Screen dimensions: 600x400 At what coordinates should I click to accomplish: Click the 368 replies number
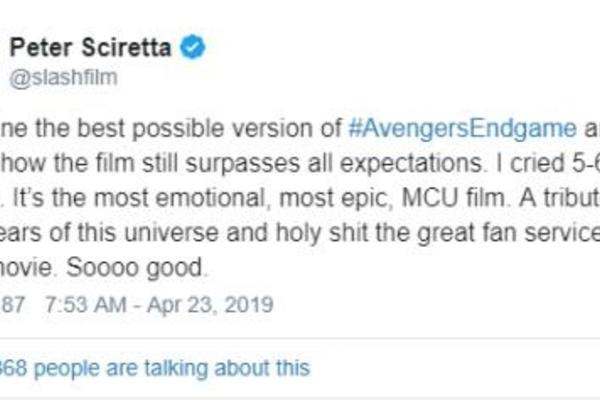pyautogui.click(x=13, y=368)
